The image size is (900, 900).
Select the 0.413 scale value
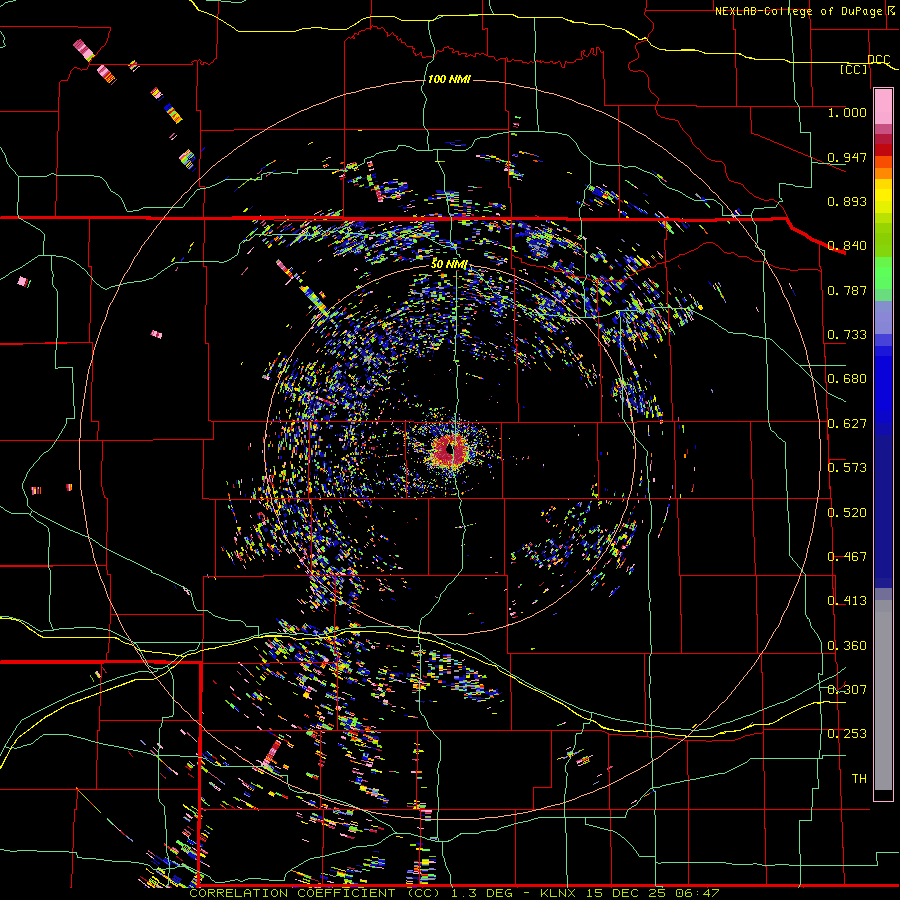click(847, 600)
